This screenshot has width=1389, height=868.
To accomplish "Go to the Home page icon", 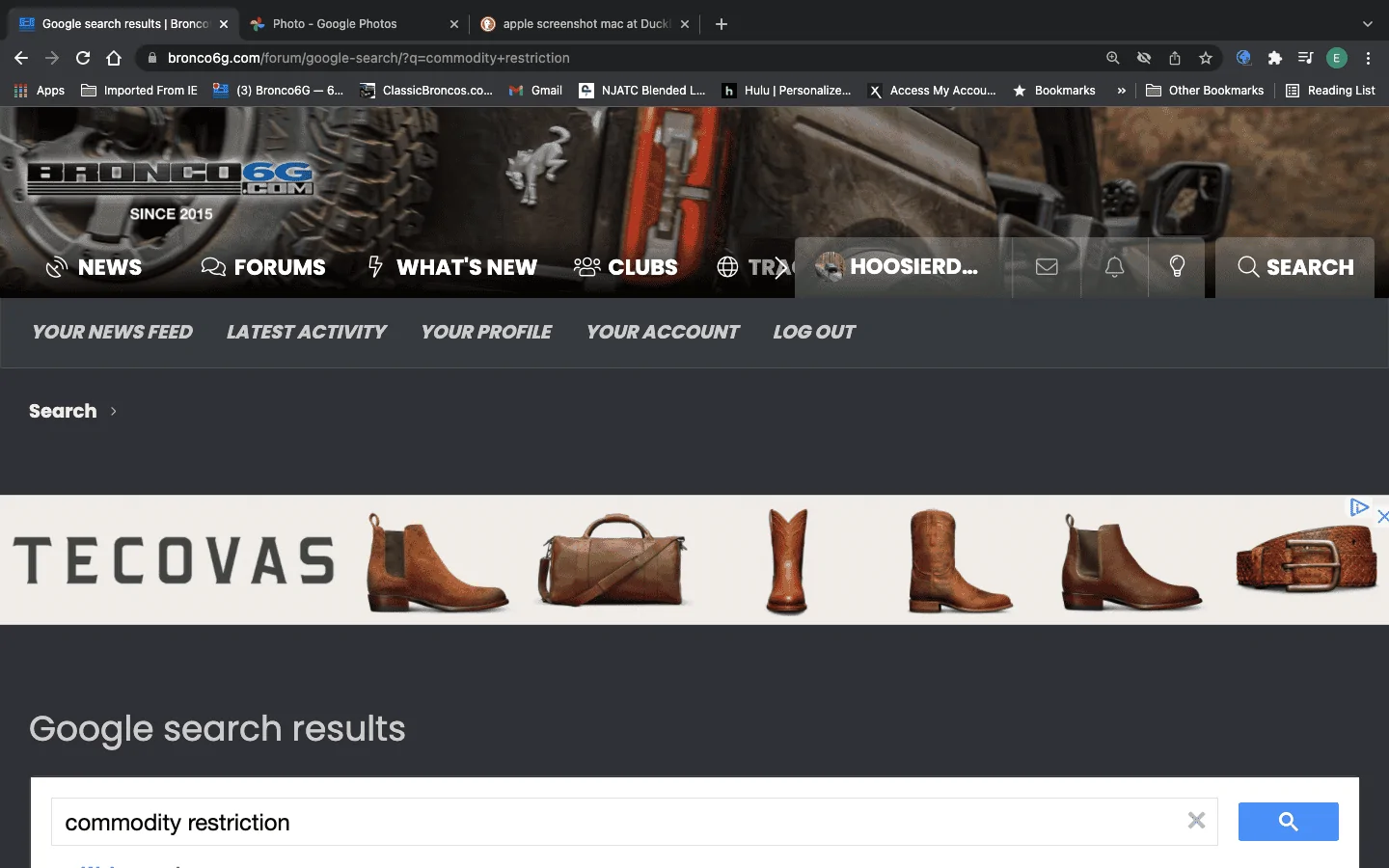I will click(x=114, y=58).
